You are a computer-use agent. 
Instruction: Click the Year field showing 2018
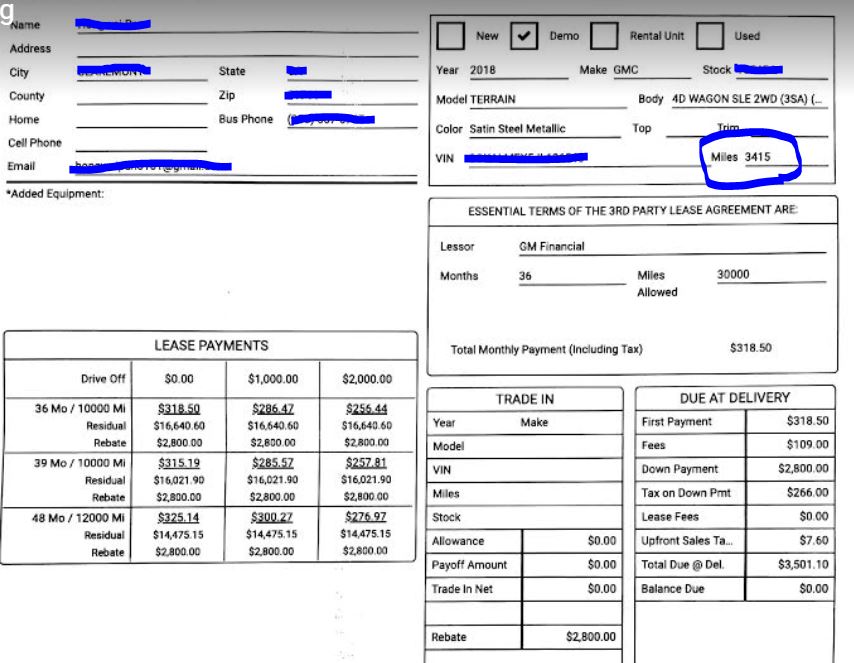click(518, 70)
